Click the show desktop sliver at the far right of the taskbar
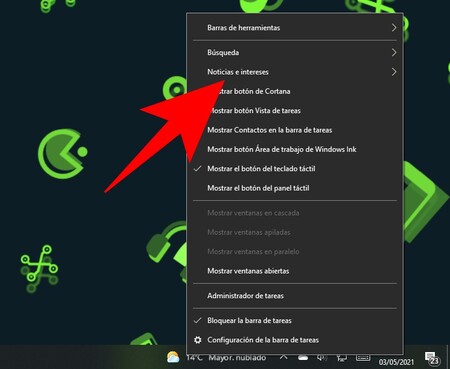The width and height of the screenshot is (450, 369). (x=448, y=357)
